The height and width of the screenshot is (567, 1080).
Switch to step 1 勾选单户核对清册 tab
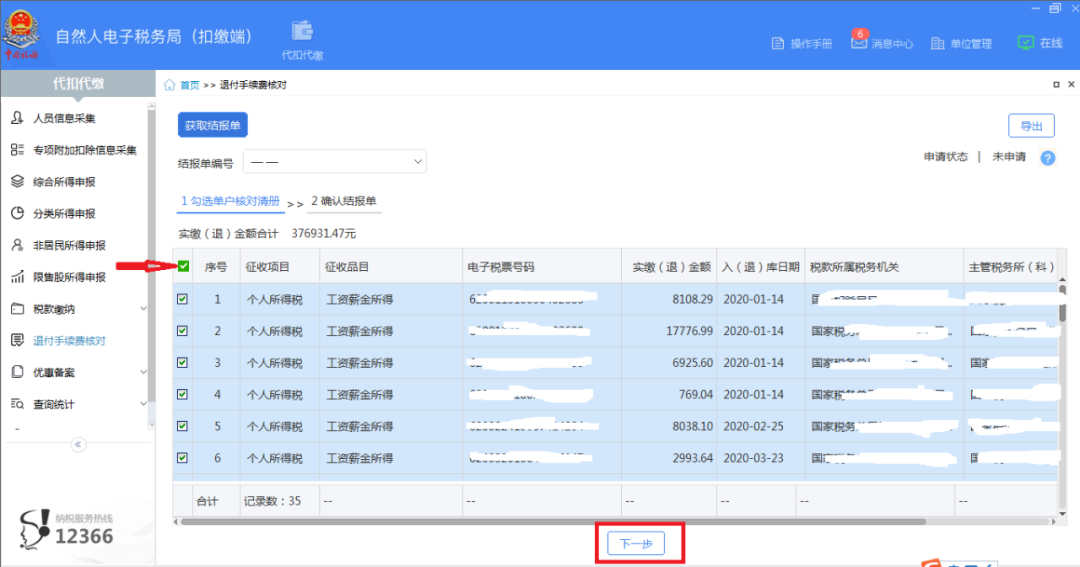point(230,201)
